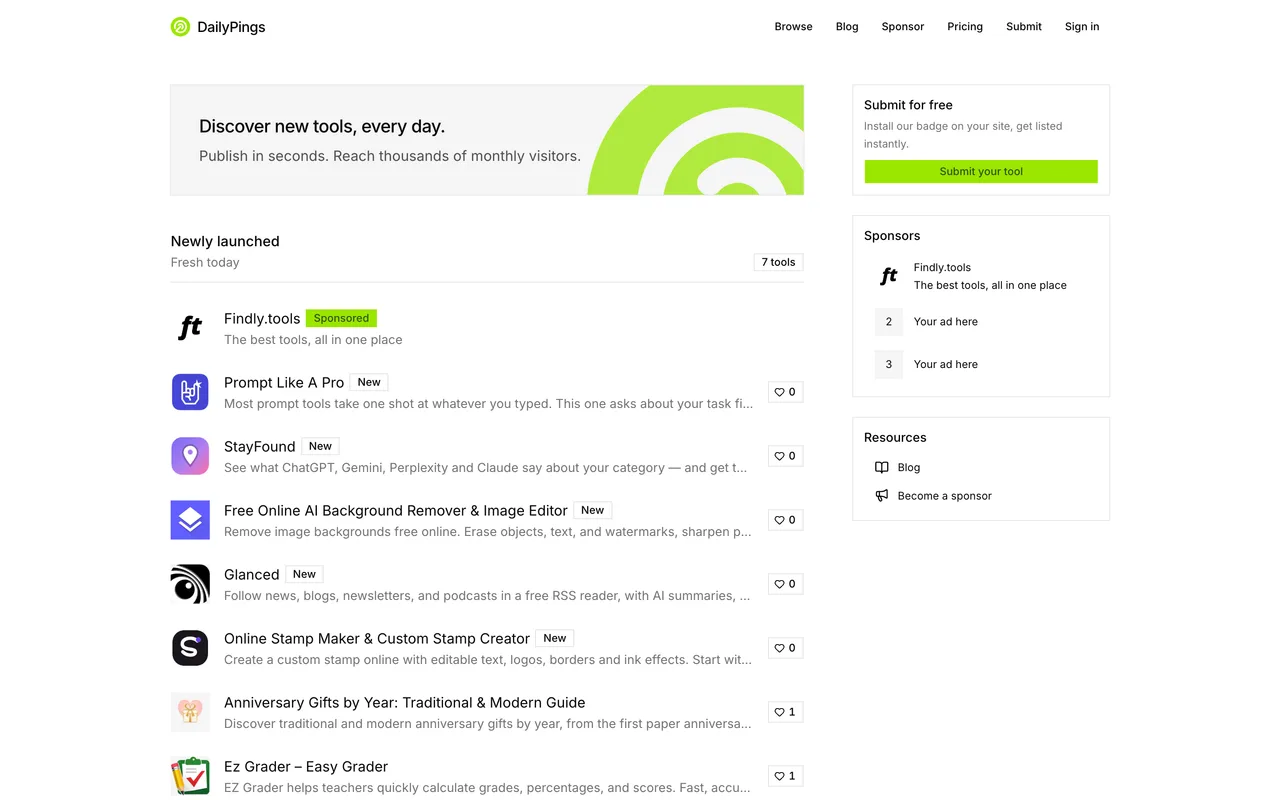
Task: Open Free Online AI Background Remover title
Action: coord(396,510)
